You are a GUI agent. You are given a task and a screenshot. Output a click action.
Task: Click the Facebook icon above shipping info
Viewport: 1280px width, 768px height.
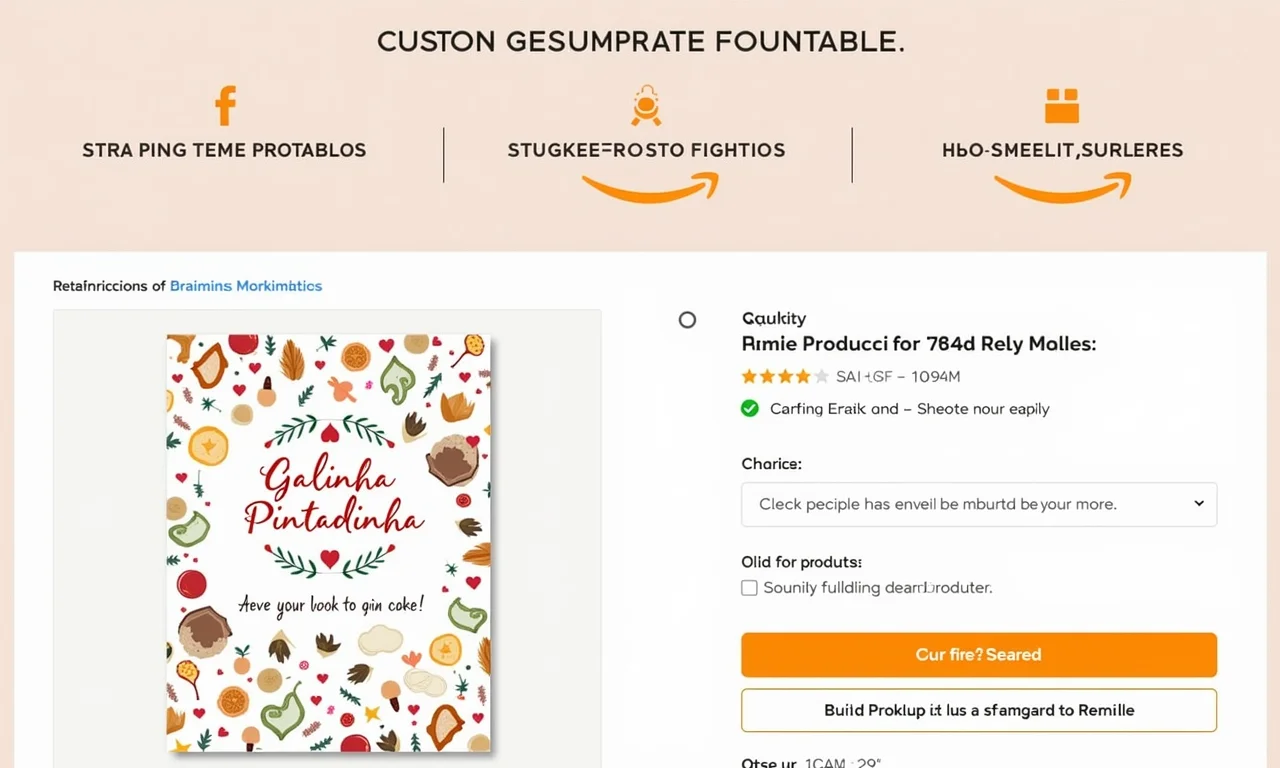coord(224,104)
